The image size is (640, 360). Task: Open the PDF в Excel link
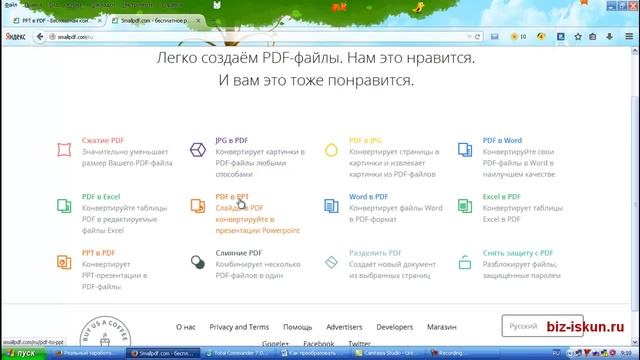(x=101, y=197)
